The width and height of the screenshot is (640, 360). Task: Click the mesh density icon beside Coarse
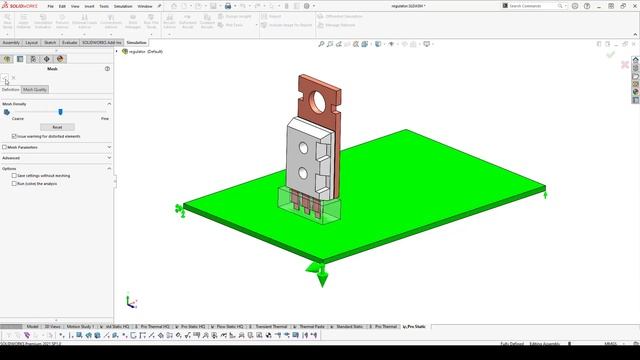click(x=7, y=112)
